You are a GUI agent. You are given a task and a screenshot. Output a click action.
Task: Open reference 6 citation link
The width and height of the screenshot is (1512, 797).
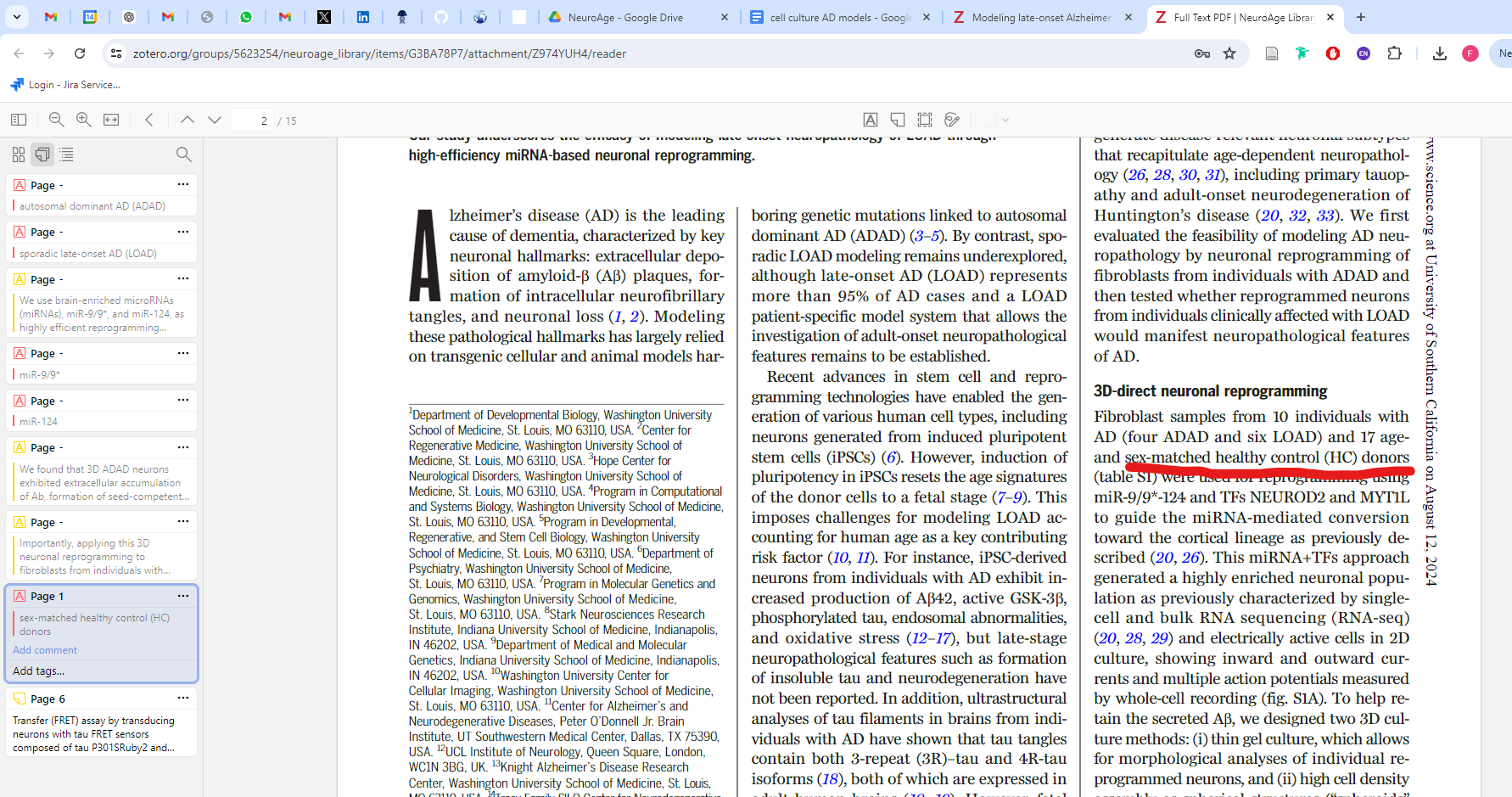(x=890, y=457)
